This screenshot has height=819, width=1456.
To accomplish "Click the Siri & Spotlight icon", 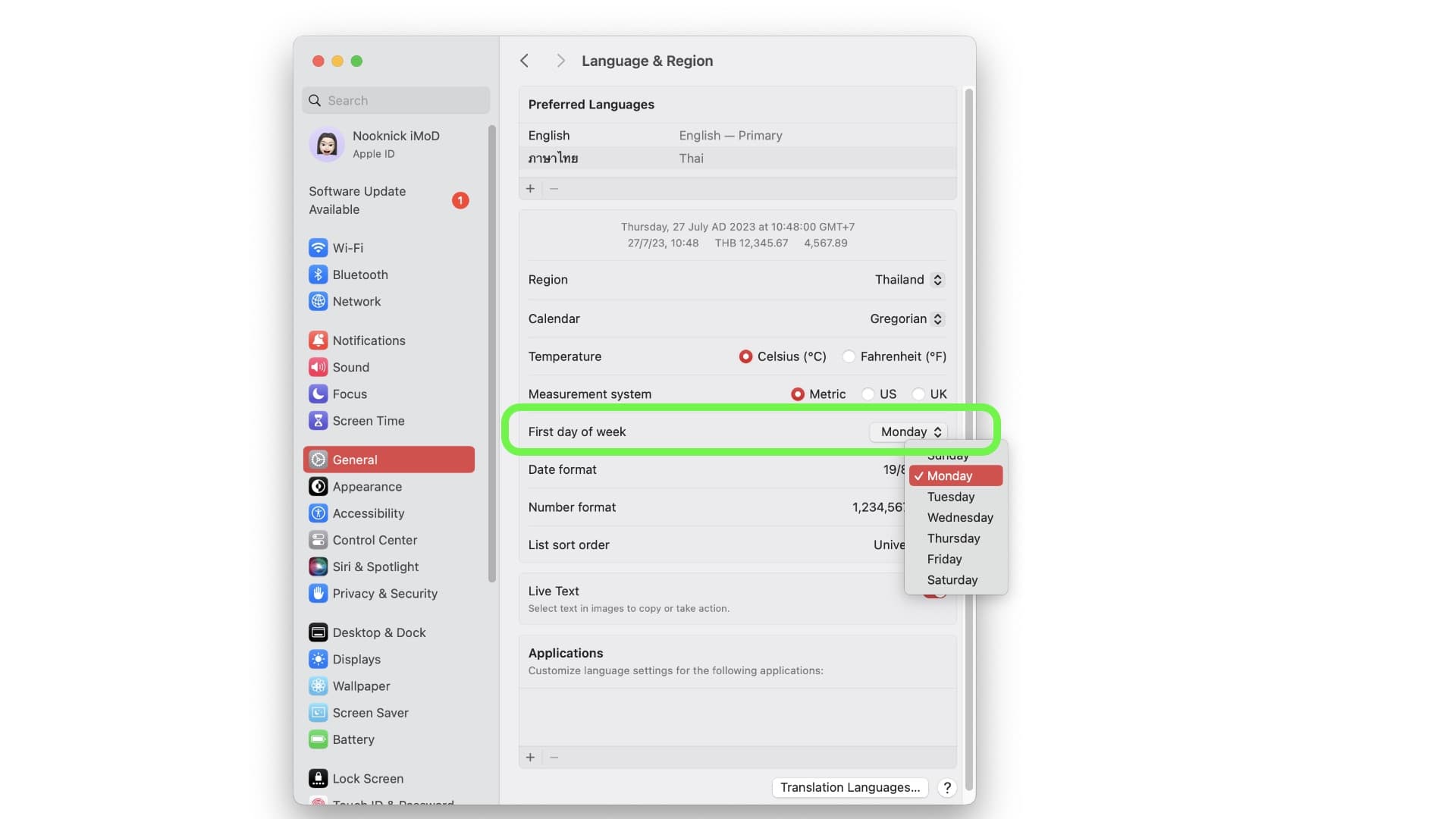I will pos(318,566).
